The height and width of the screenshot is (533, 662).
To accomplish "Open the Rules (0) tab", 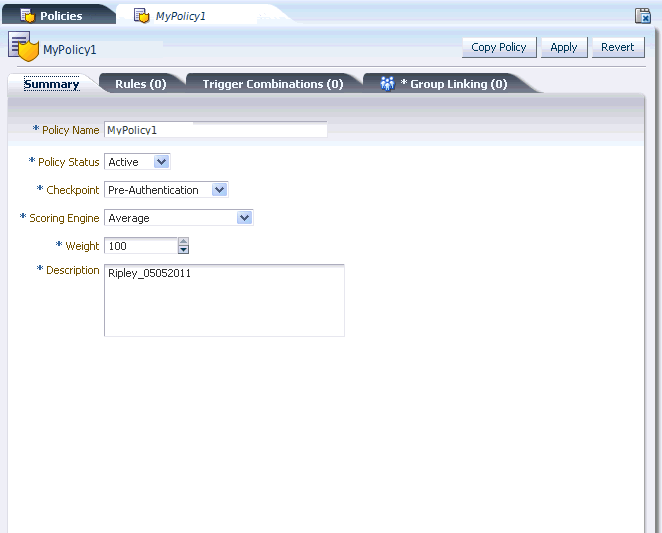I will click(141, 84).
